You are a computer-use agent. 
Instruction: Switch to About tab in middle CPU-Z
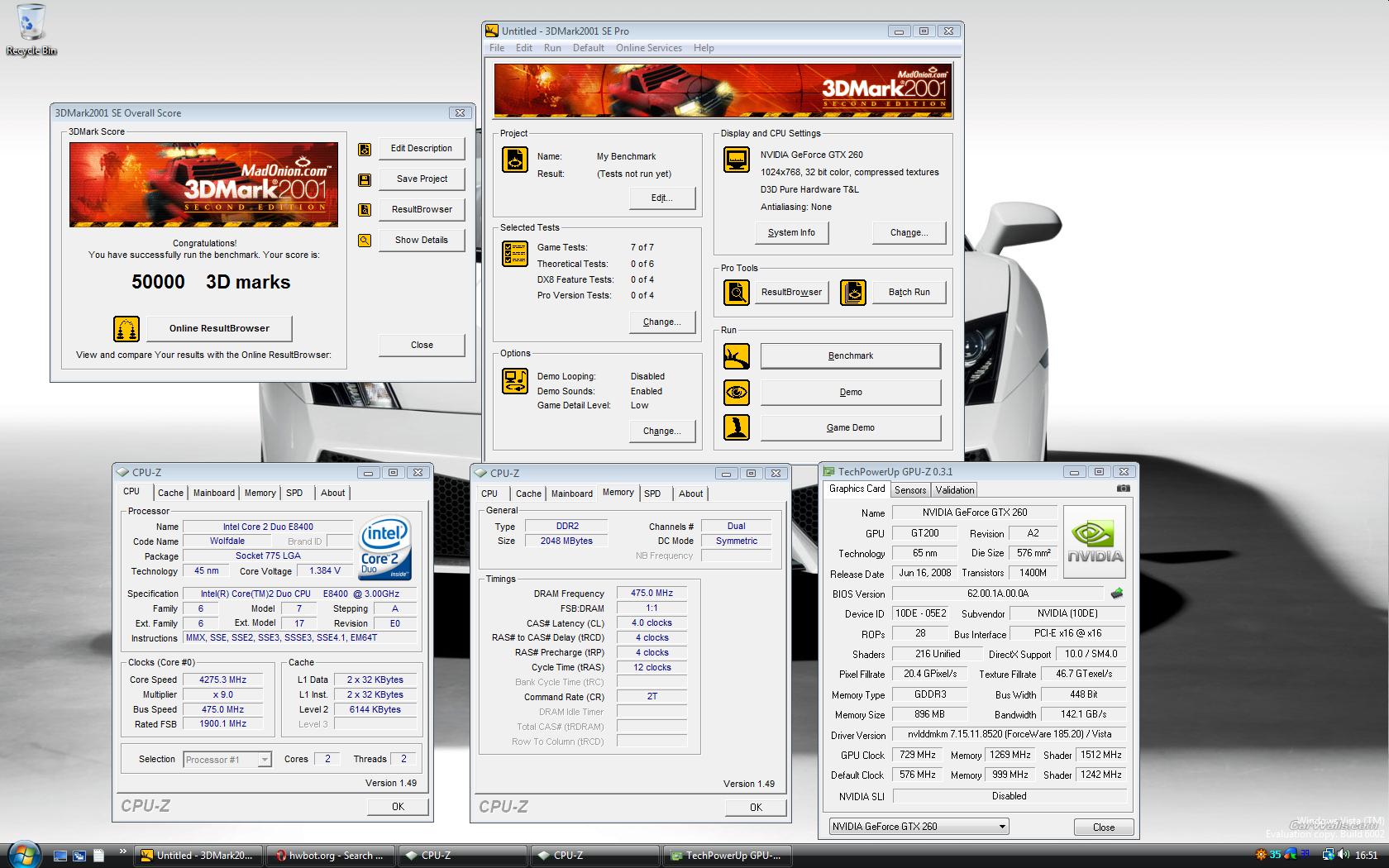point(691,494)
